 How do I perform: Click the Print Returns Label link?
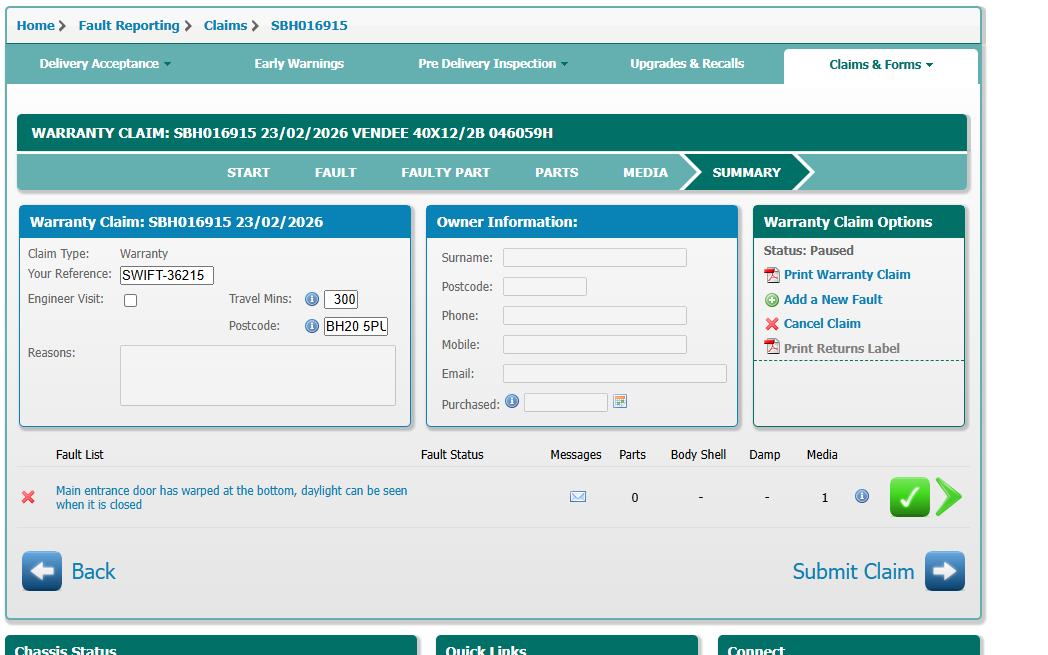tap(841, 348)
